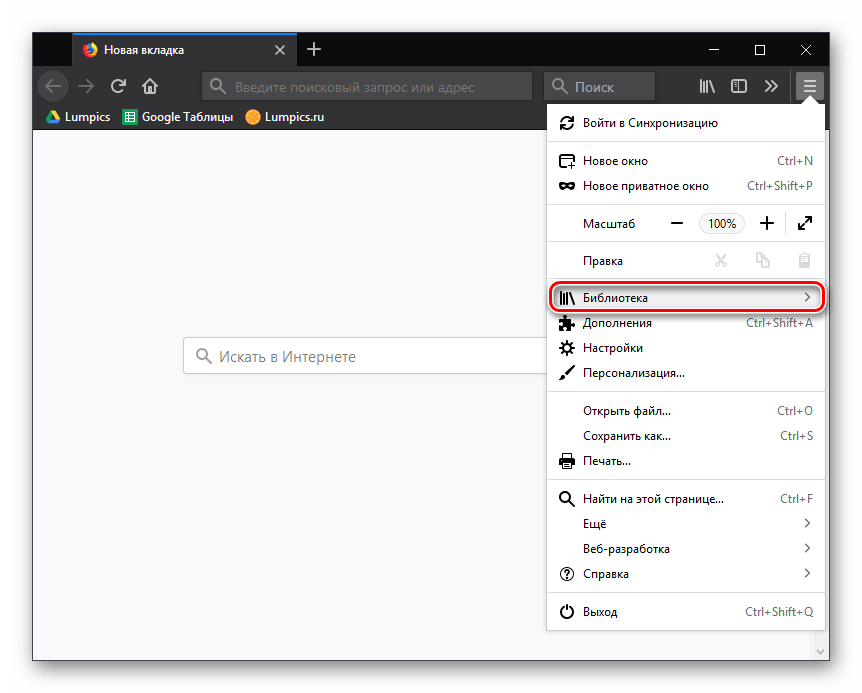Viewport: 862px width, 693px height.
Task: Focus the address bar field
Action: 367,86
